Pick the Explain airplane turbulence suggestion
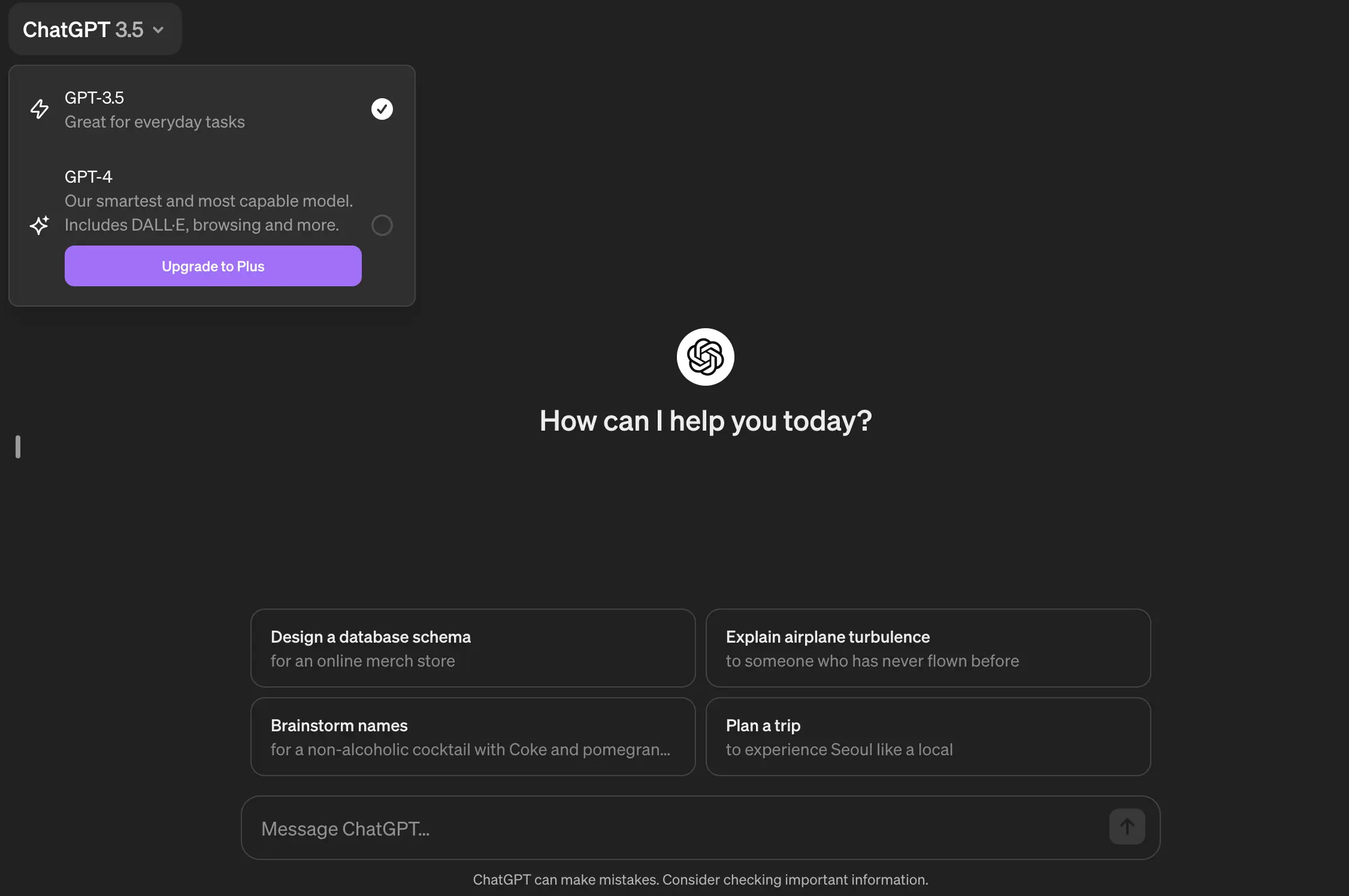Viewport: 1349px width, 896px height. click(x=928, y=648)
